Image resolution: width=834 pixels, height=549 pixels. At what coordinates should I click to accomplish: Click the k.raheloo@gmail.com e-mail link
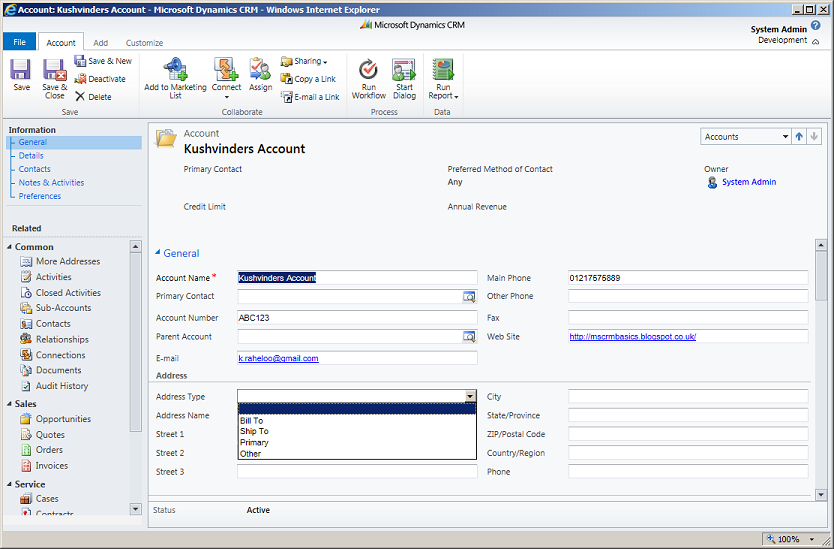coord(278,359)
